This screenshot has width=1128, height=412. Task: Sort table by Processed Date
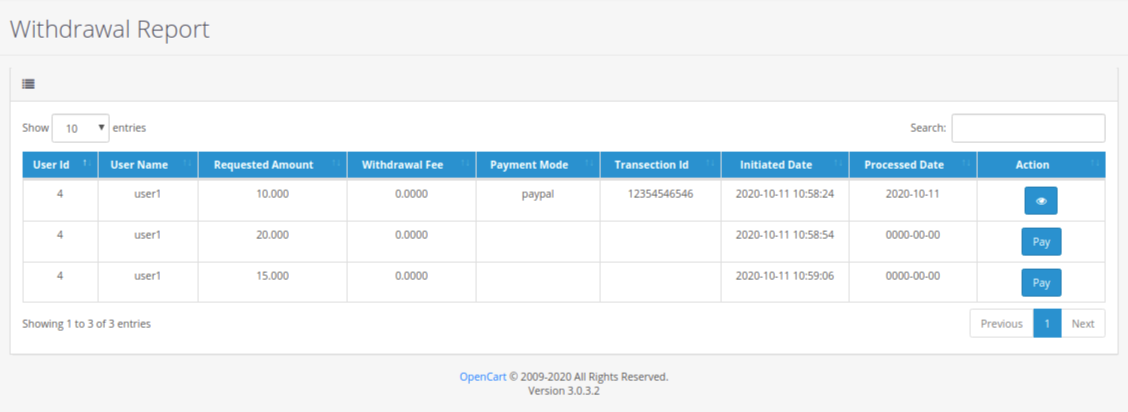[904, 164]
